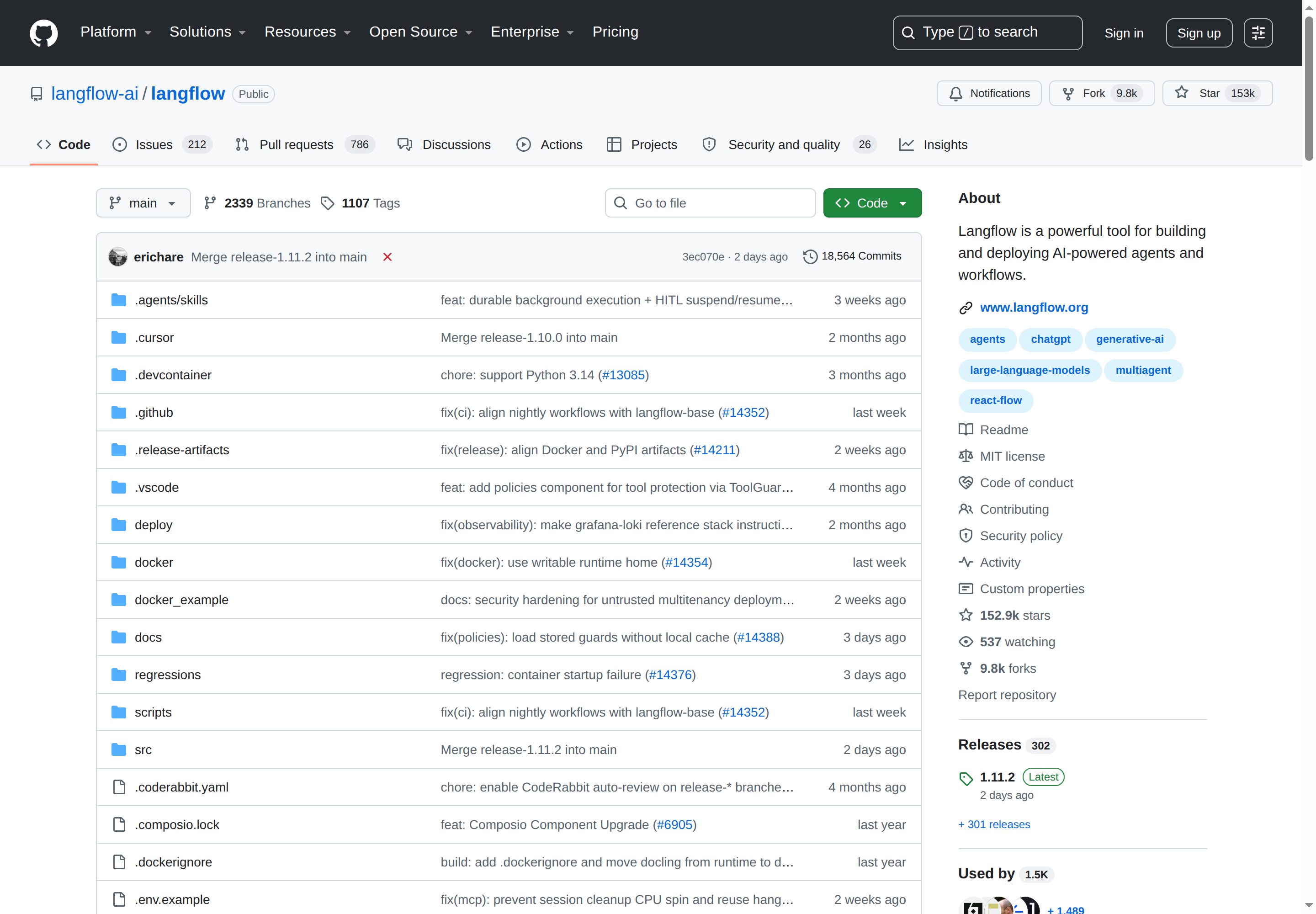Open commit hash 3ec070e
The image size is (1316, 914).
pos(703,256)
